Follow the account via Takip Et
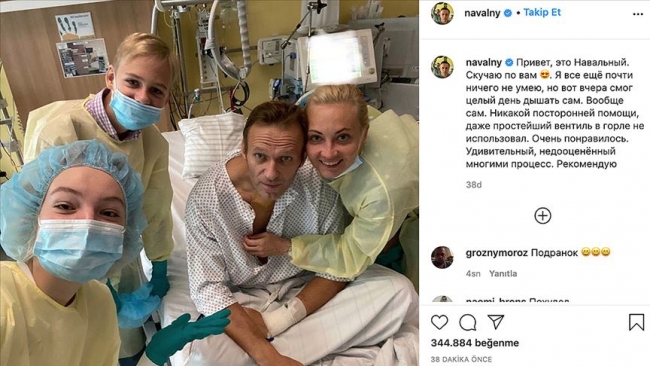 (542, 12)
